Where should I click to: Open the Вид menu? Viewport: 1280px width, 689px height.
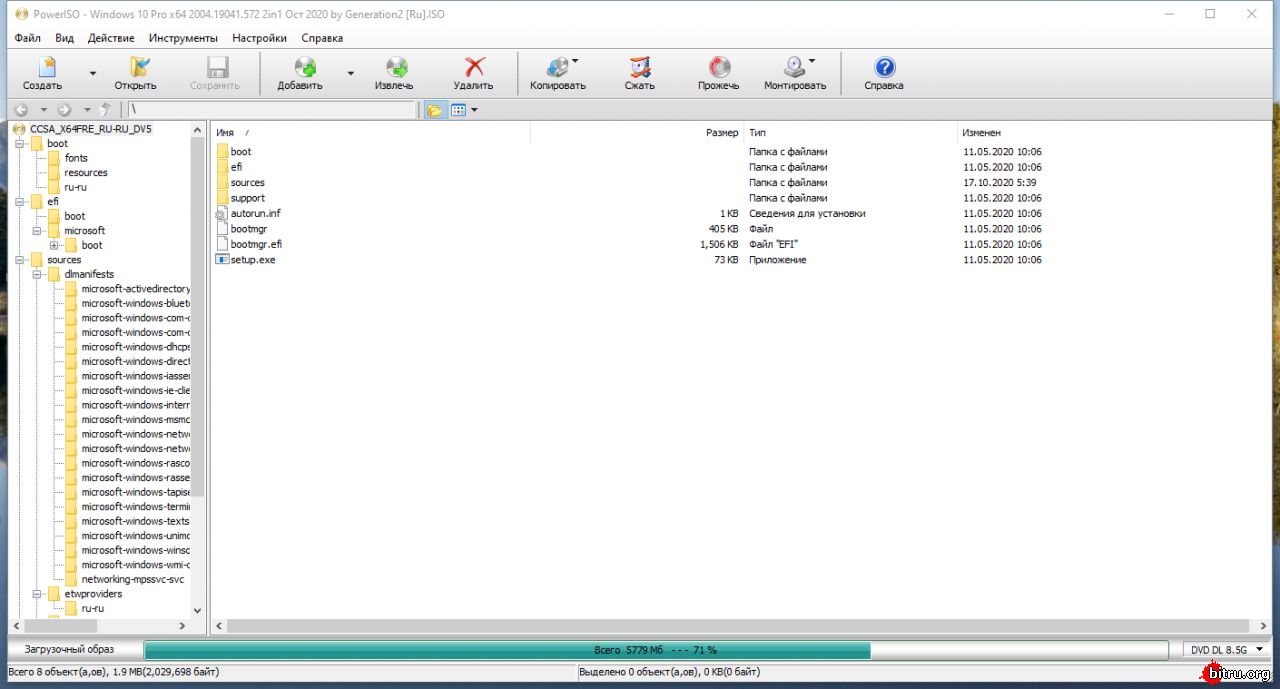click(65, 38)
